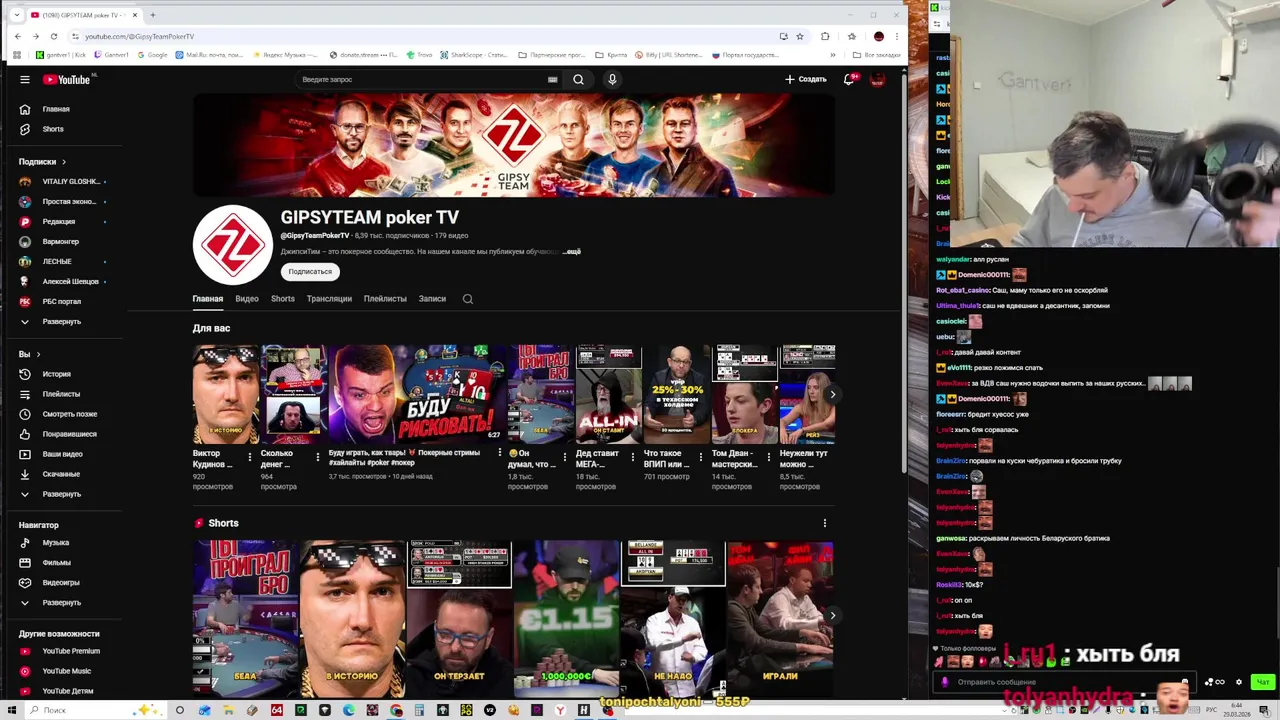
Task: Expand Подписки section chevron
Action: pos(64,162)
